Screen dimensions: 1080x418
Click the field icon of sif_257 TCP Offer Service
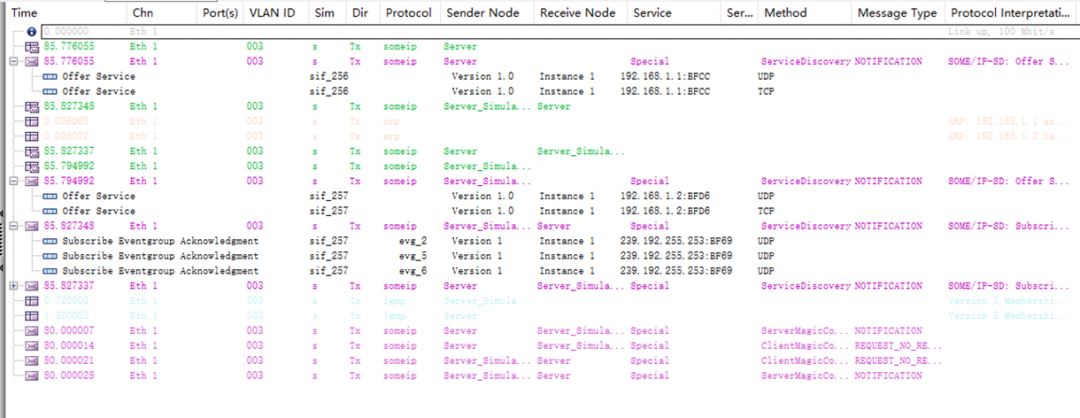point(50,211)
